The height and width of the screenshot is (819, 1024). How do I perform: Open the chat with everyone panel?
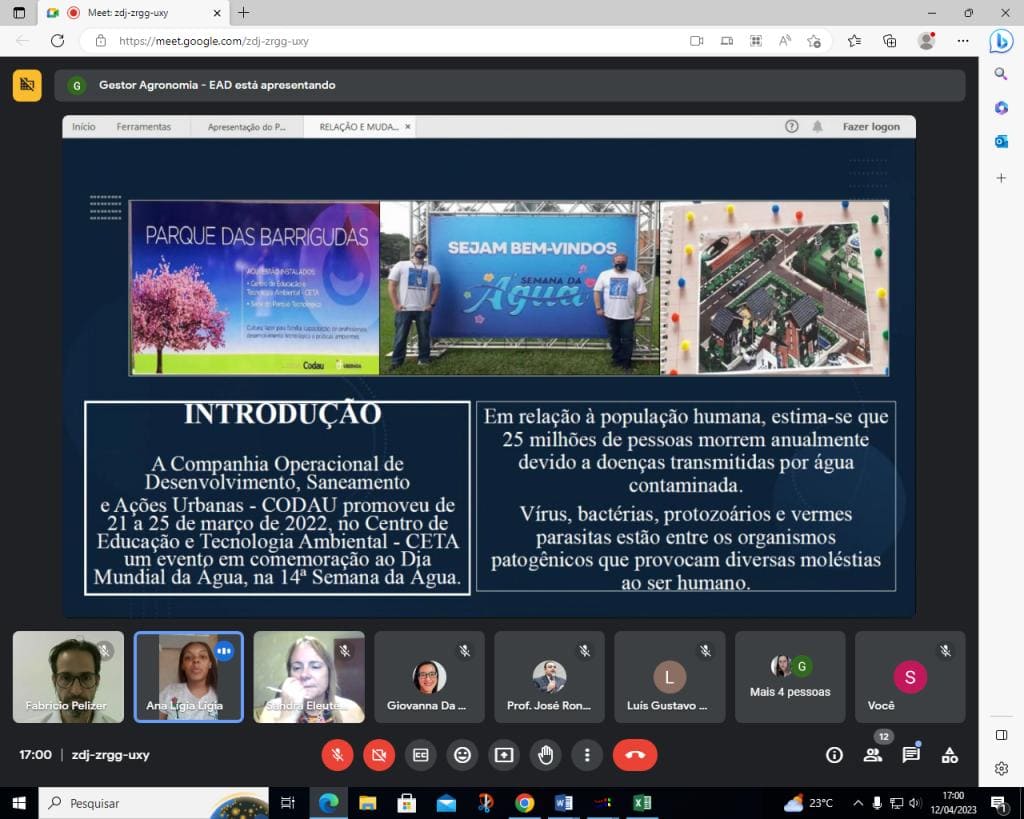click(911, 756)
